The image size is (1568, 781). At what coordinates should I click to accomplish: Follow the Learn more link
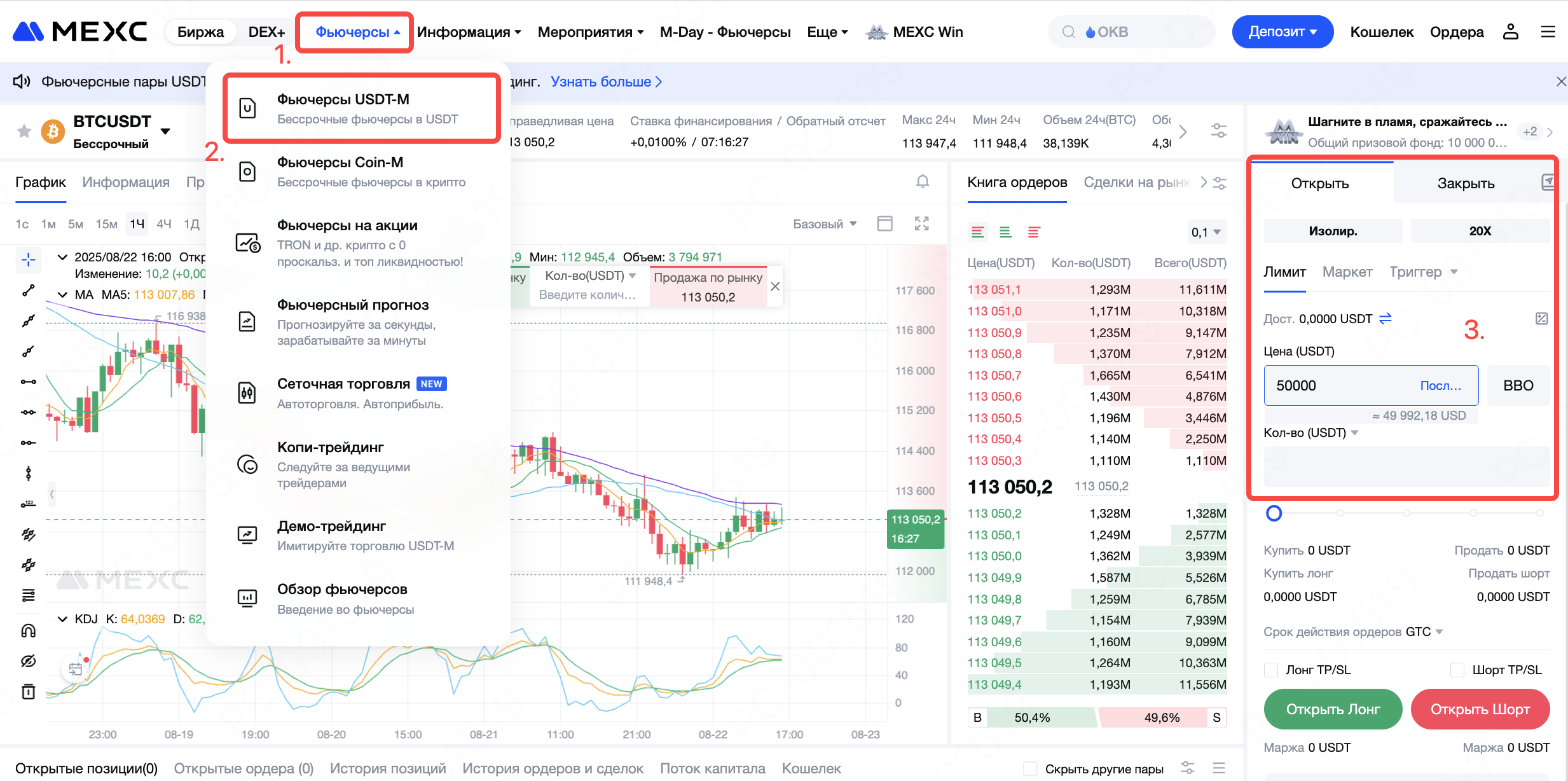[x=606, y=81]
